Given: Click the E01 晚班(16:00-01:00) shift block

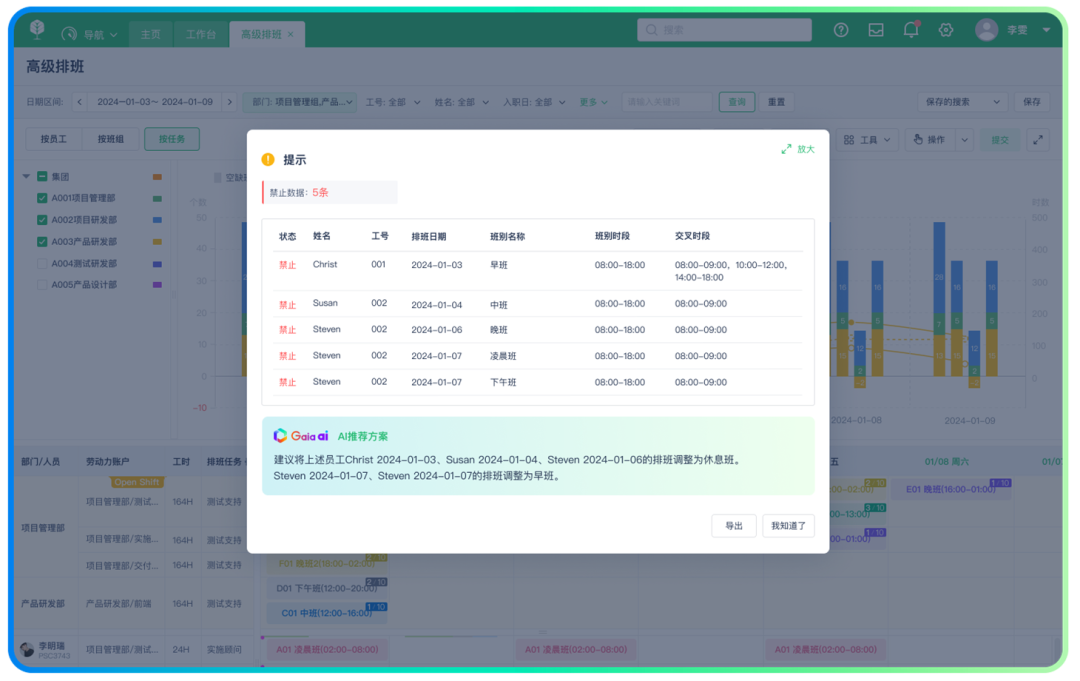Looking at the screenshot, I should coord(951,490).
